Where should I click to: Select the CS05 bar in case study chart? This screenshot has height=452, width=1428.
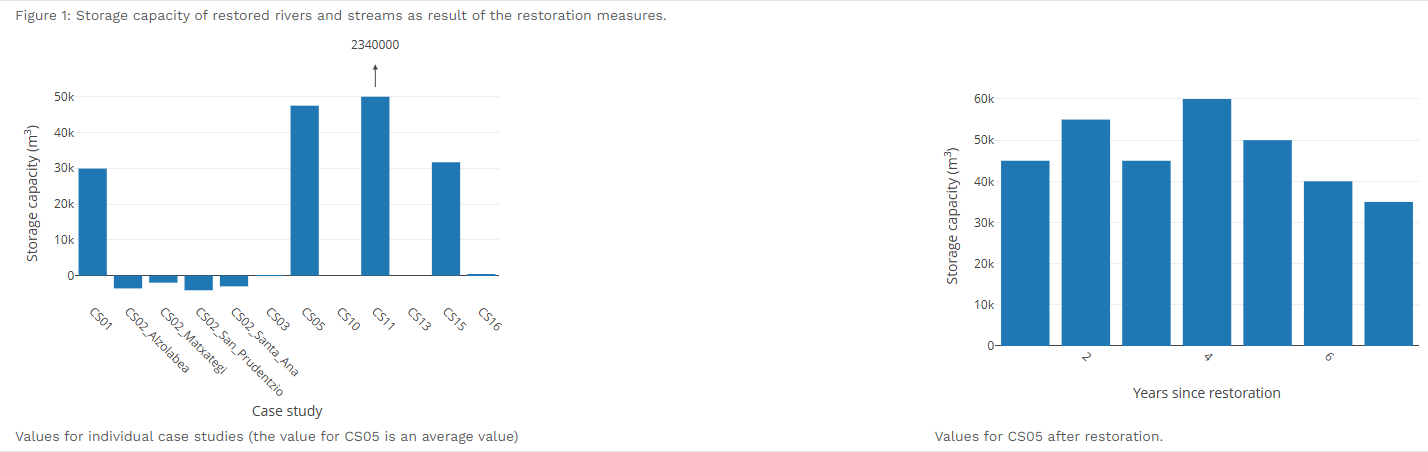(x=305, y=190)
